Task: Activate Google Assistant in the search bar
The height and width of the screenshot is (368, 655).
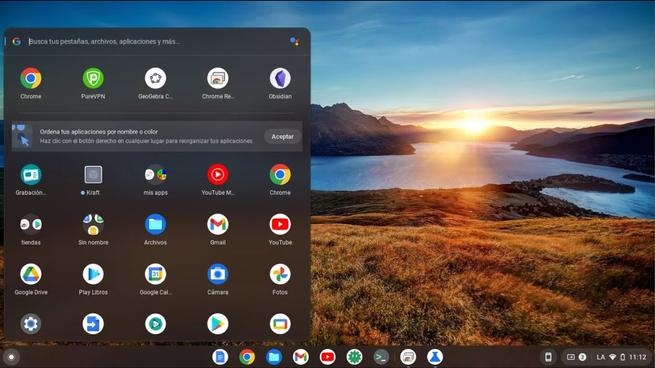Action: click(294, 41)
